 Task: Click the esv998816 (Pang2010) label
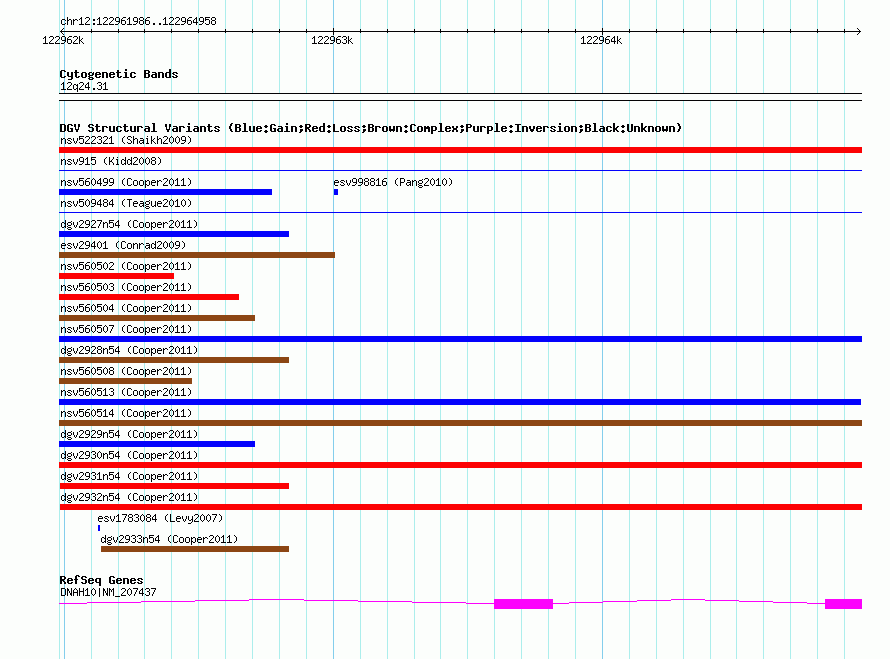coord(393,182)
